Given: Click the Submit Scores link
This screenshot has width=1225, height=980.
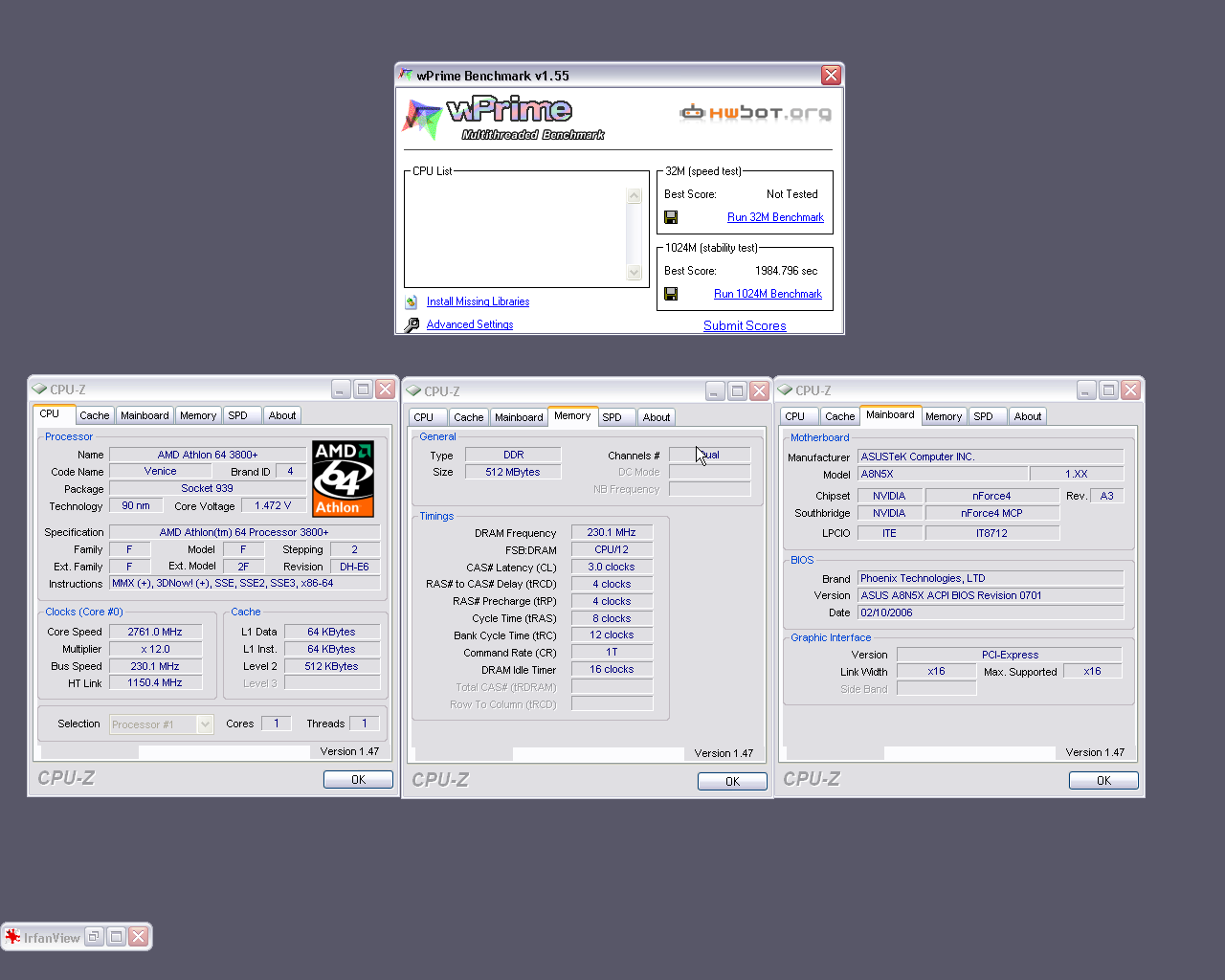Looking at the screenshot, I should (745, 325).
